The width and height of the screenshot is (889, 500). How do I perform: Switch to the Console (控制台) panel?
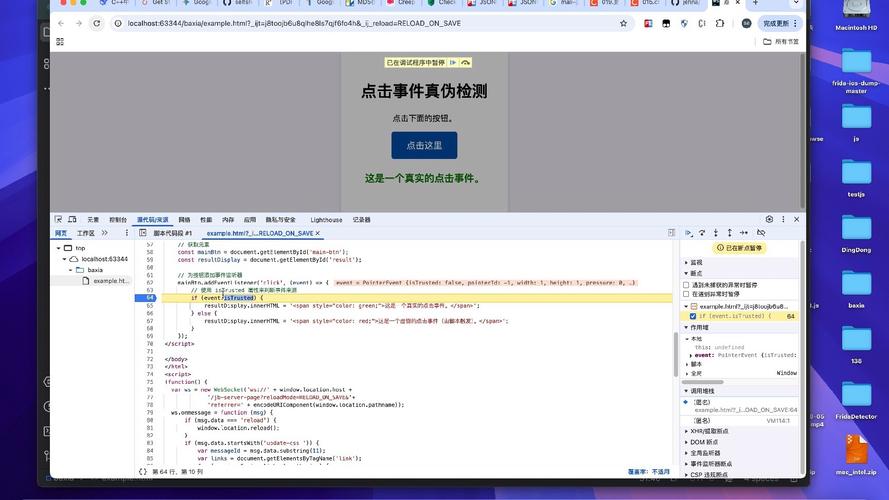(x=118, y=220)
